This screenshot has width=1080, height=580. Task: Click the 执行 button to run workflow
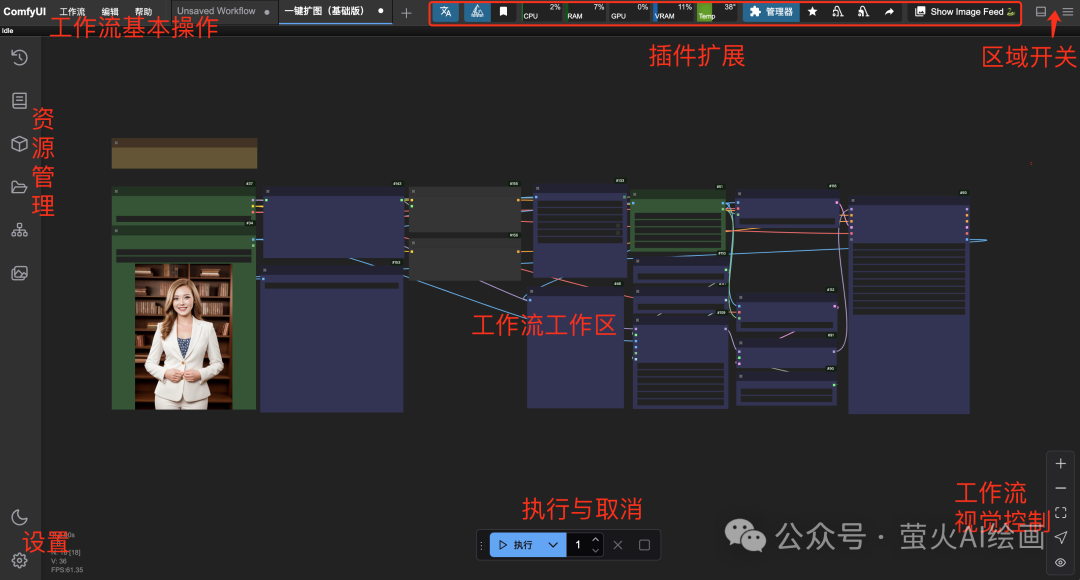(515, 544)
